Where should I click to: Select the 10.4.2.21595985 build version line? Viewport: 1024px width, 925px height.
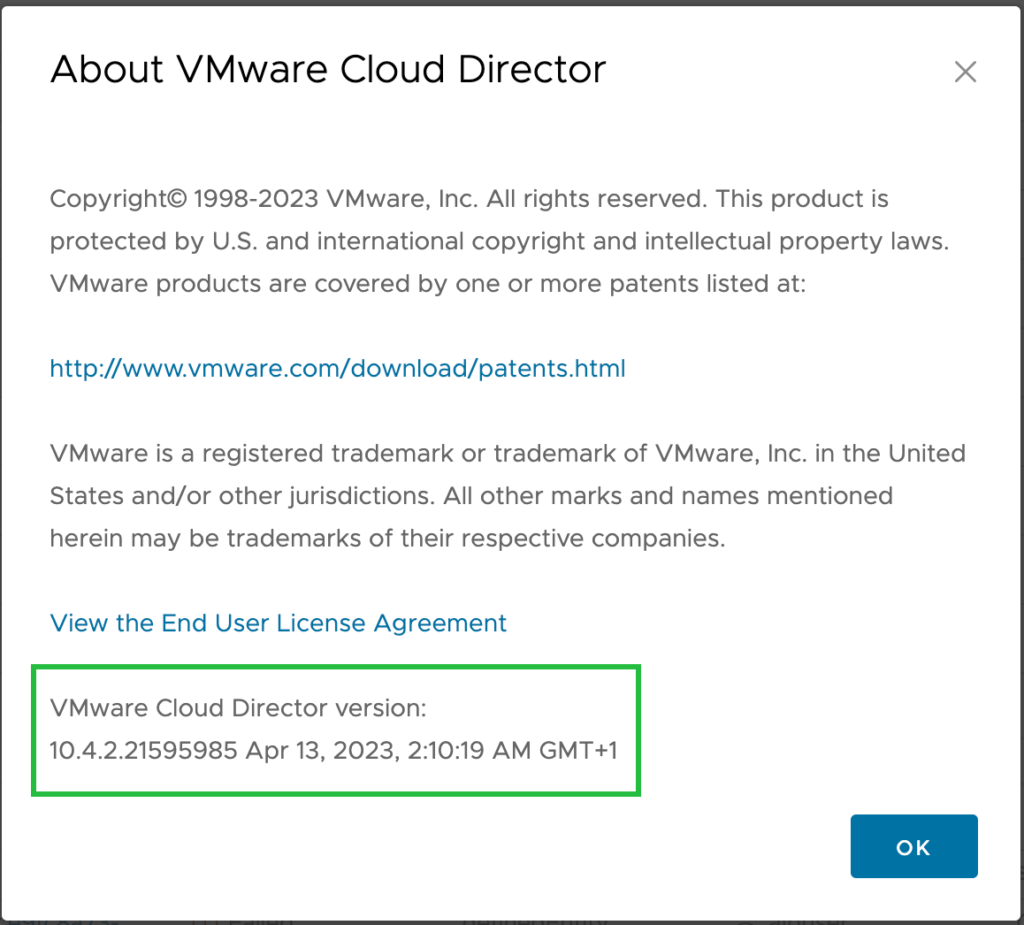point(333,751)
